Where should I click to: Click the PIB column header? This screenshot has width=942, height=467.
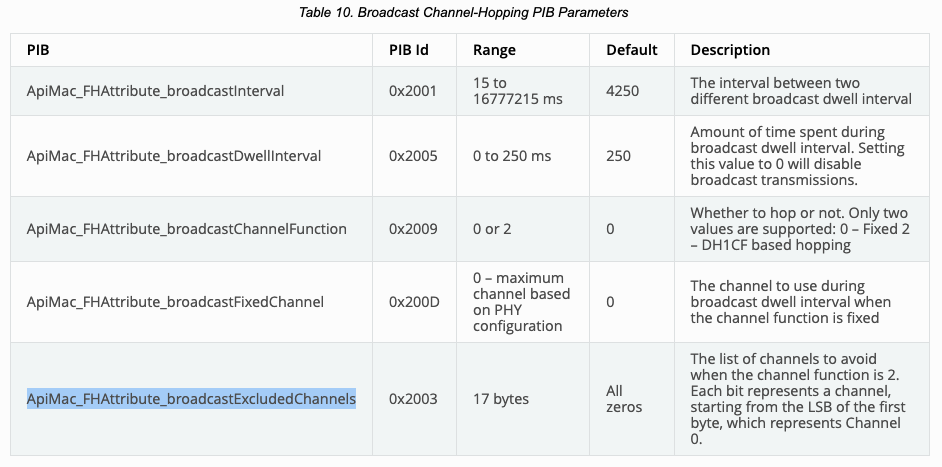coord(40,50)
